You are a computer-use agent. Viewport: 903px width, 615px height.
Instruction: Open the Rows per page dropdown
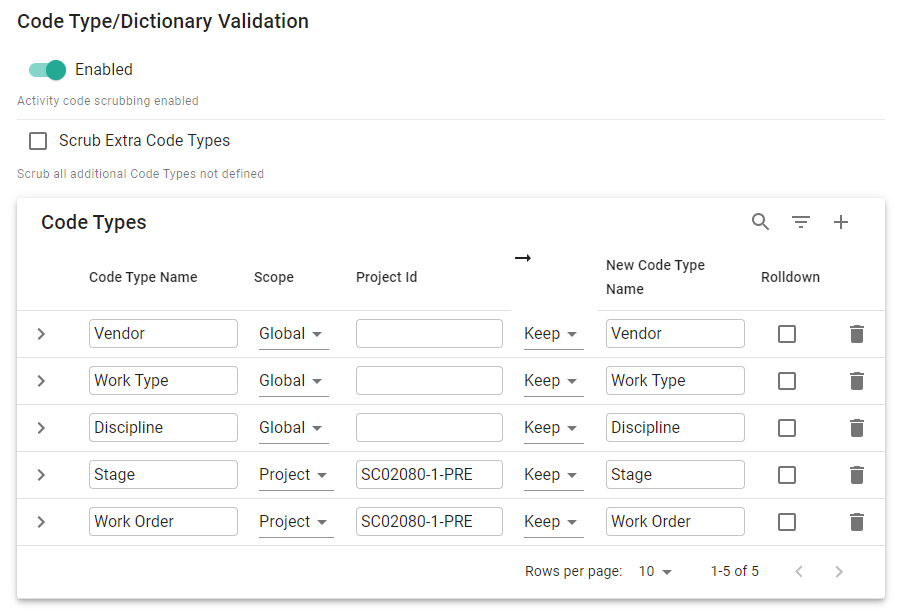coord(655,571)
